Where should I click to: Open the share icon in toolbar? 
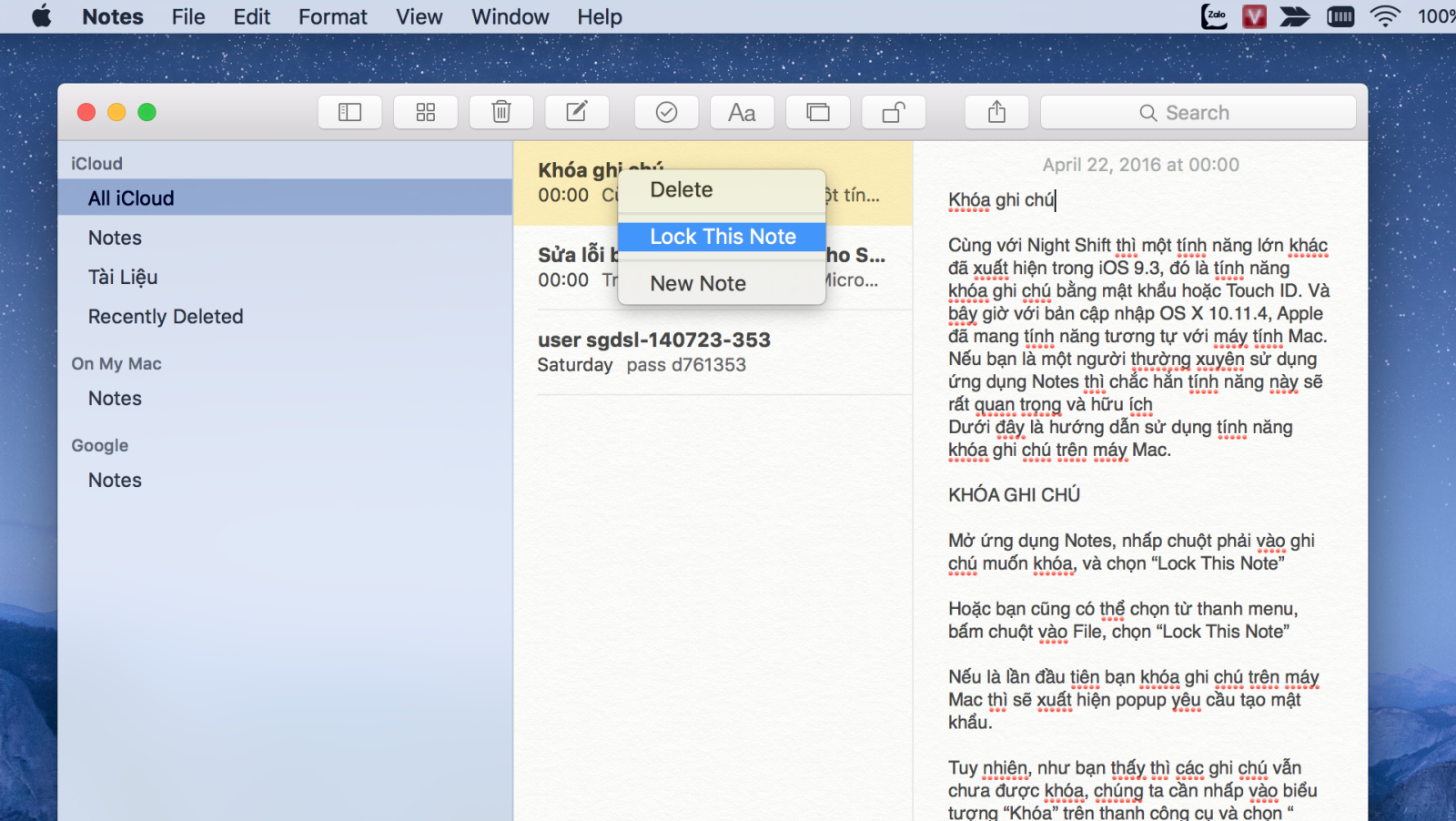pyautogui.click(x=996, y=112)
